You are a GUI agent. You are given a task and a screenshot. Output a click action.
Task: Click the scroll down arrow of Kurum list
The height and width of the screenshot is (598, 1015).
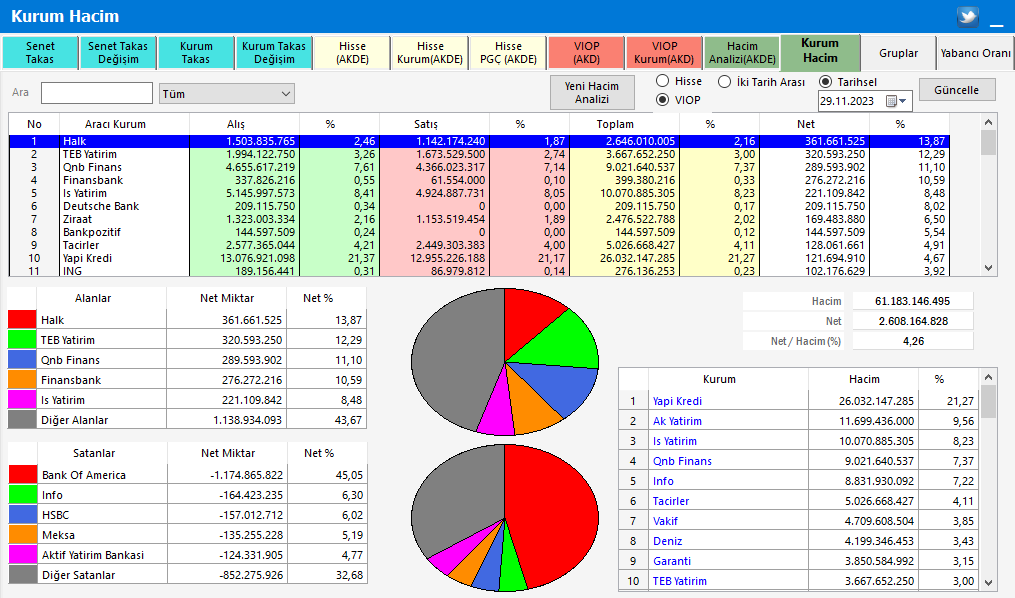click(x=988, y=582)
